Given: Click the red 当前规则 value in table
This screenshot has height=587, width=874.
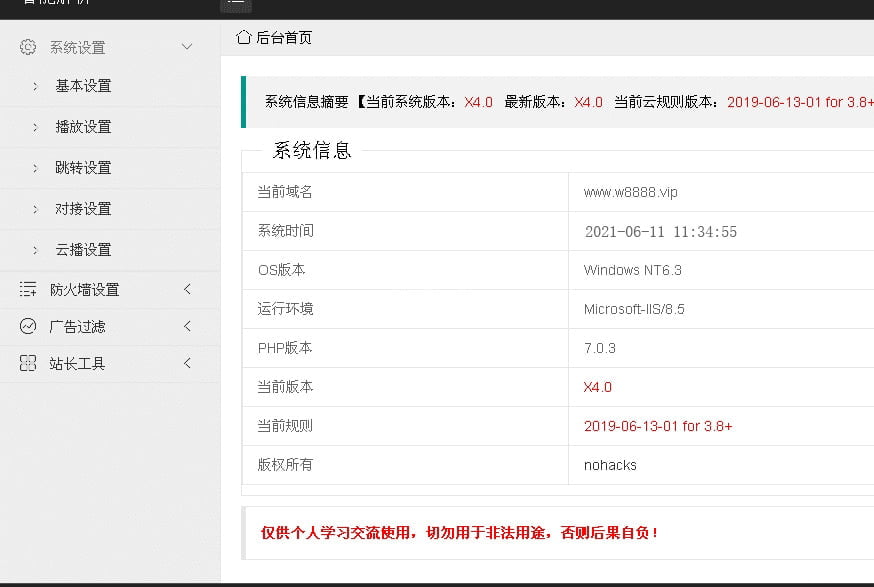Looking at the screenshot, I should pos(657,426).
